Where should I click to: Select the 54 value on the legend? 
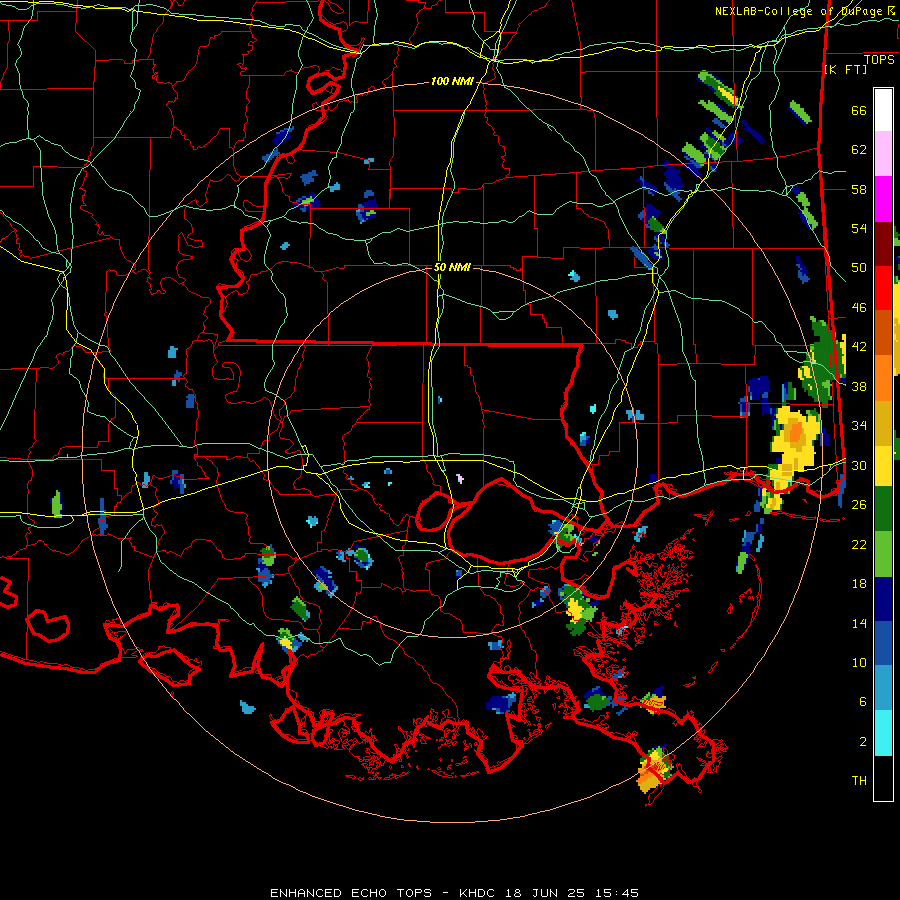pos(859,228)
